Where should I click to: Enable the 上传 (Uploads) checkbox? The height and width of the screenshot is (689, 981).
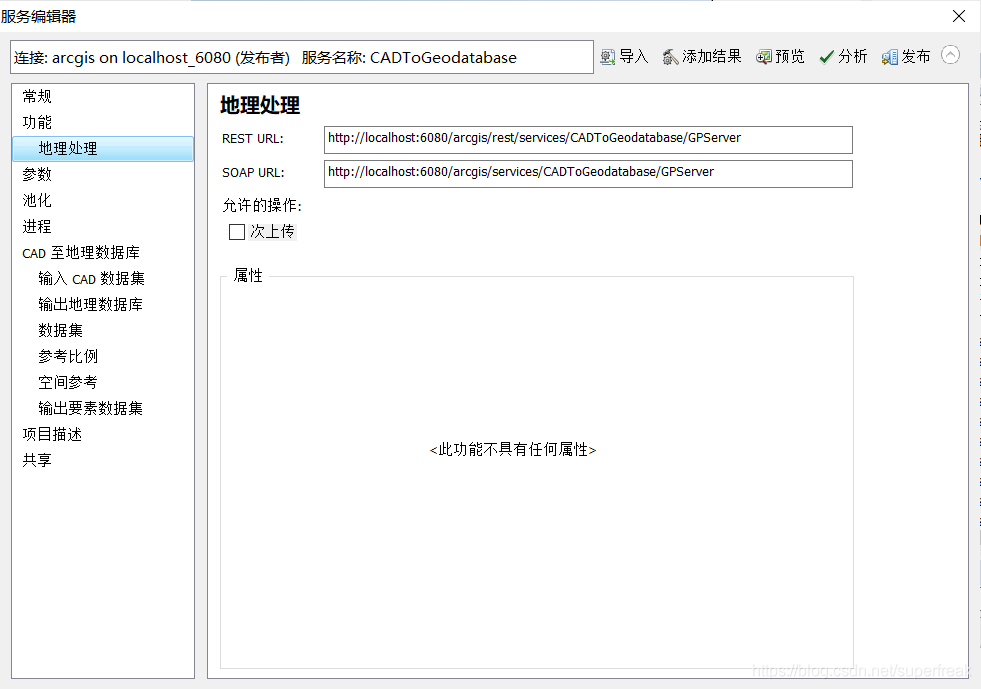click(236, 232)
